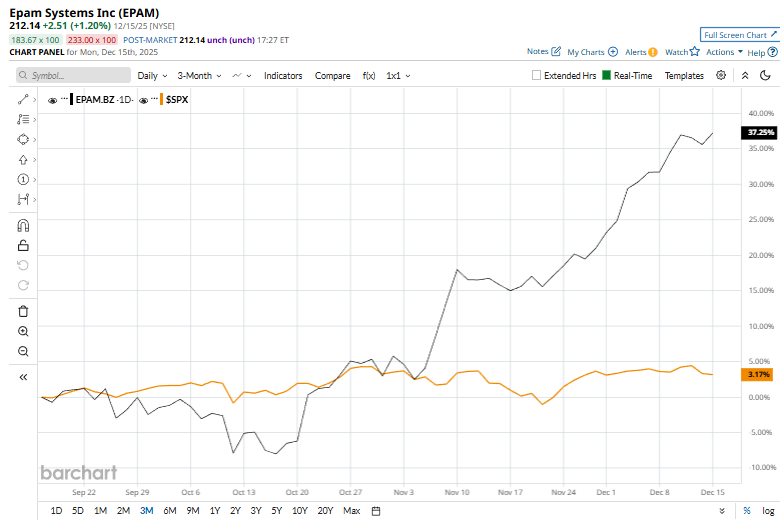Select the arrow marker tool

coord(23,160)
